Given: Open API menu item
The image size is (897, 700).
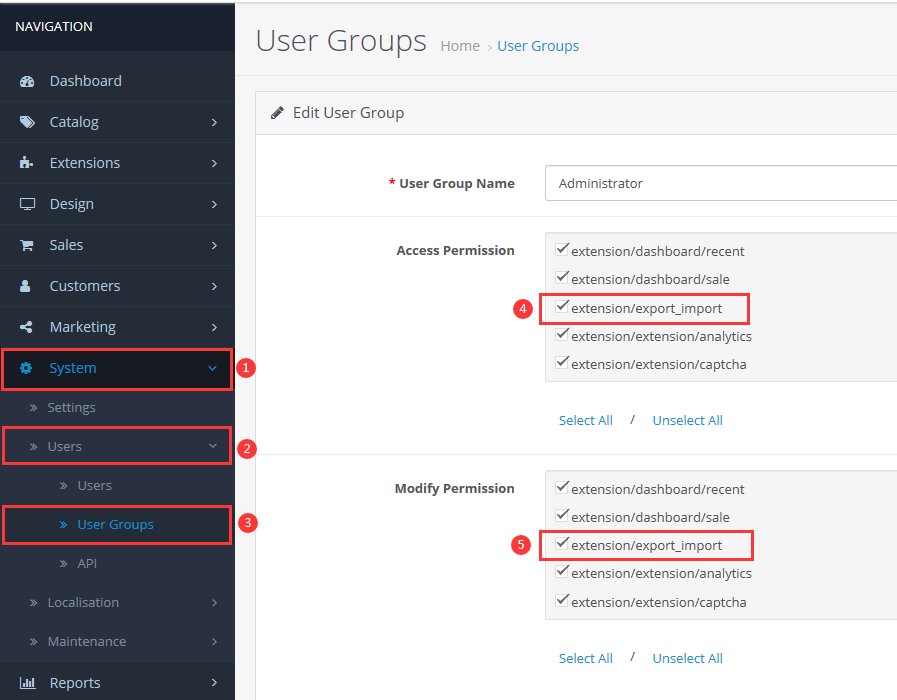Looking at the screenshot, I should click(117, 564).
